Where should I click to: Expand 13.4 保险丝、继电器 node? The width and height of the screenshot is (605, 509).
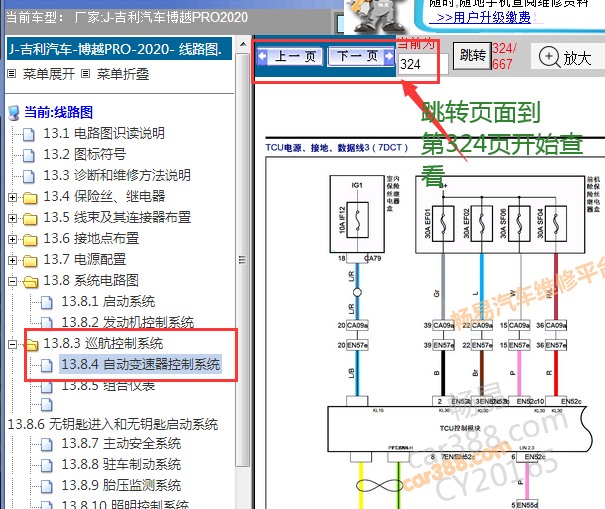12,198
